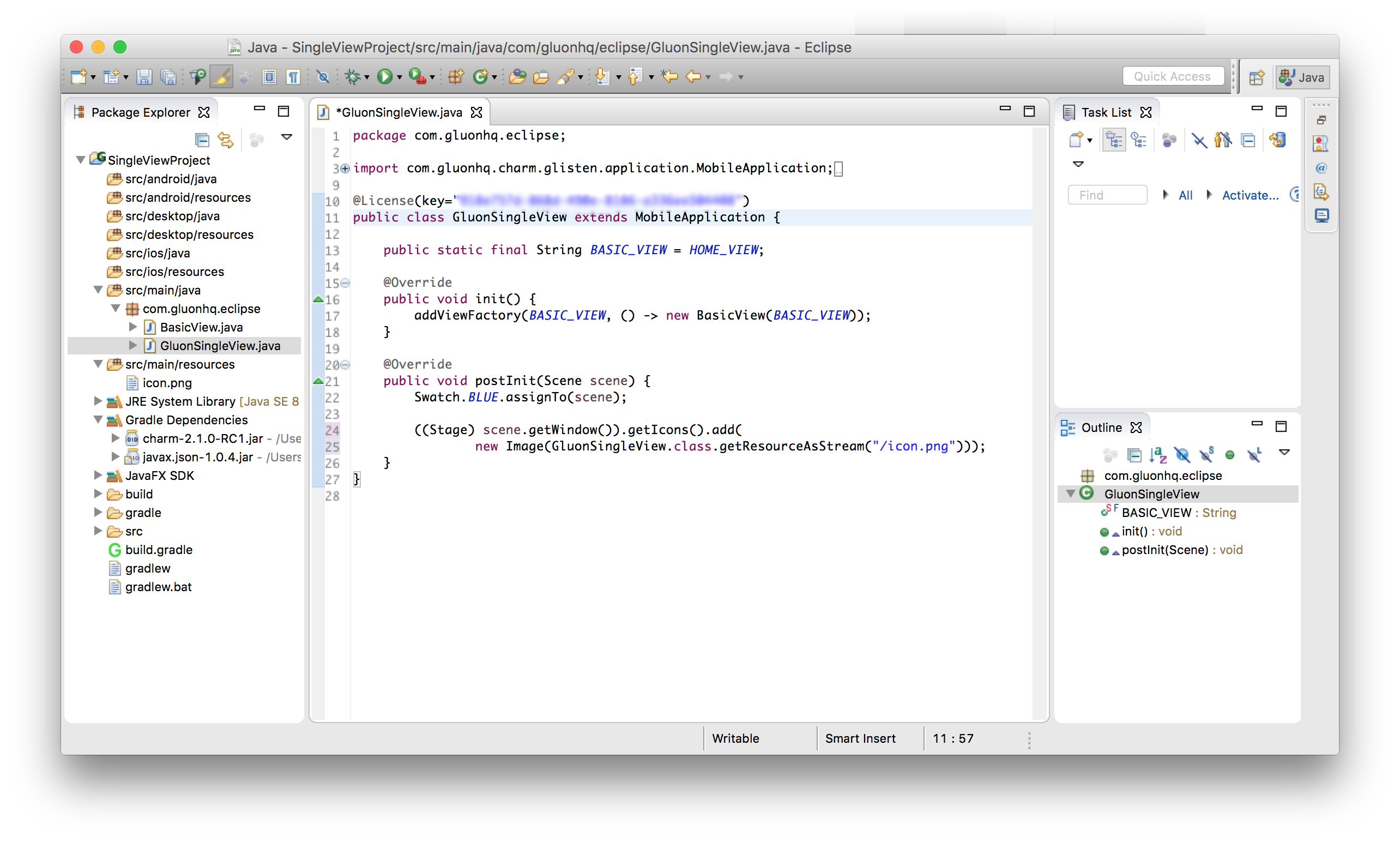Click the Save icon in main toolbar
Image resolution: width=1400 pixels, height=842 pixels.
(x=144, y=76)
